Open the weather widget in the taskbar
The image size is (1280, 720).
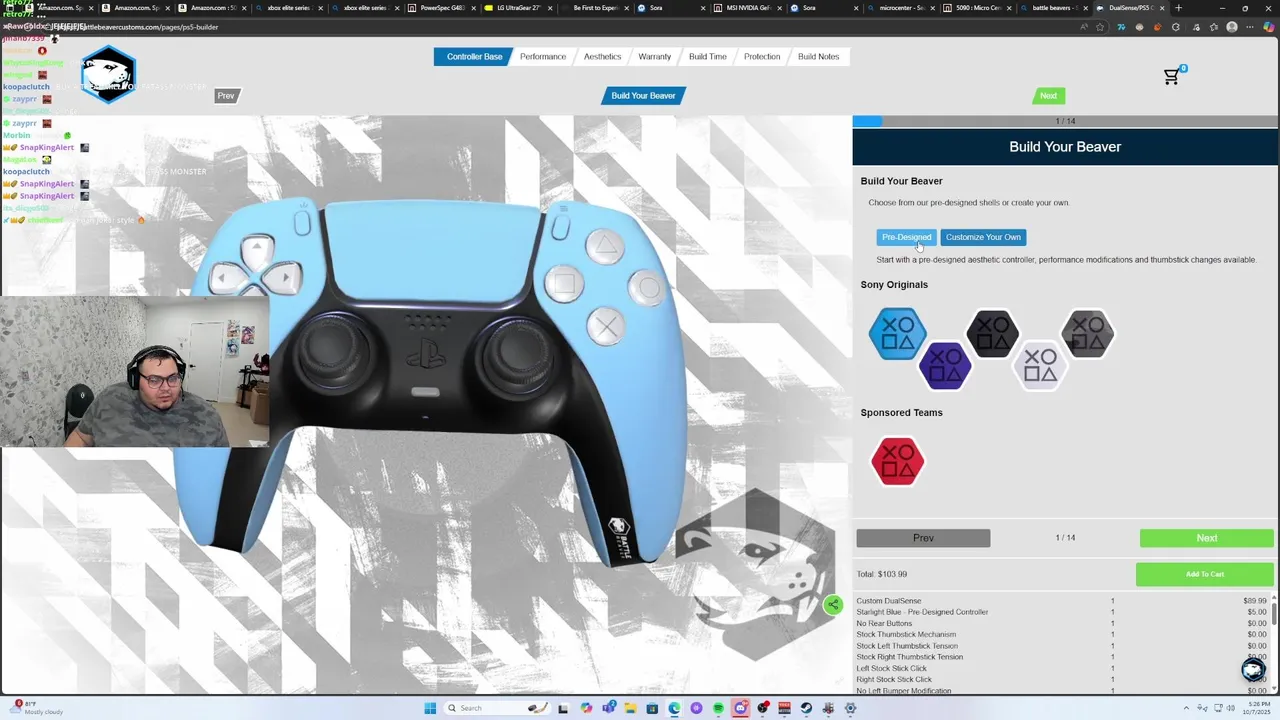click(37, 708)
